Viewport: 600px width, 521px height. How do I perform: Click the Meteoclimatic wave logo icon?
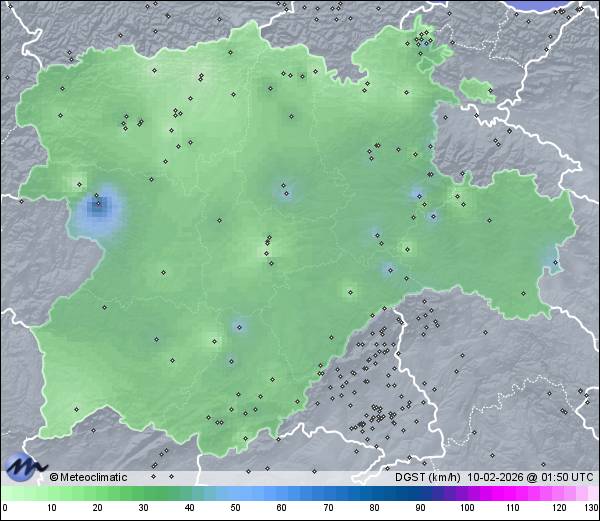(25, 466)
